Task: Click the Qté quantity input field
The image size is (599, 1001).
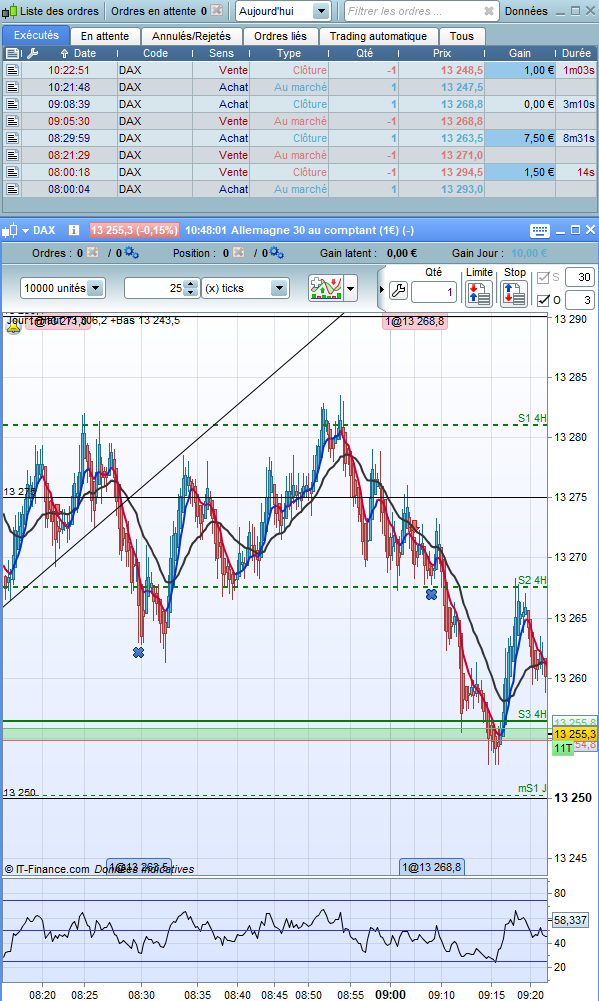Action: [x=434, y=292]
